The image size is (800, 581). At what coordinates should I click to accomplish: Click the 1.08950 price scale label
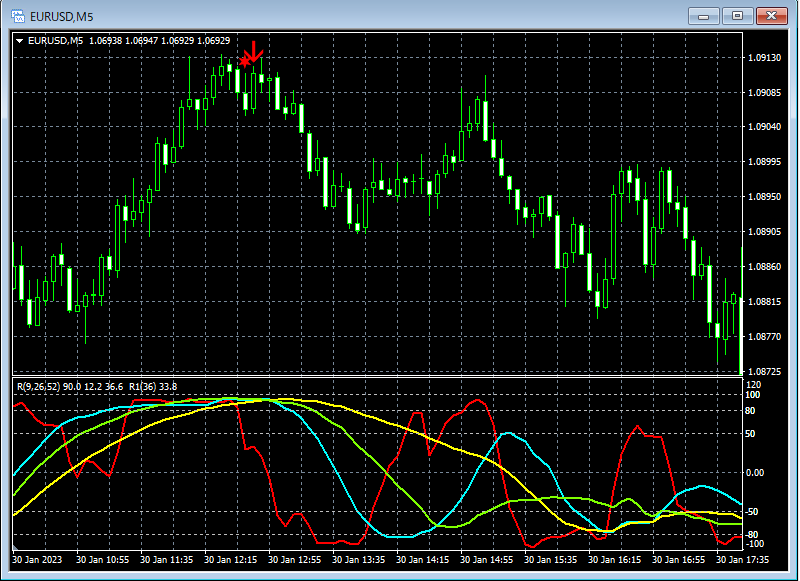pos(764,197)
